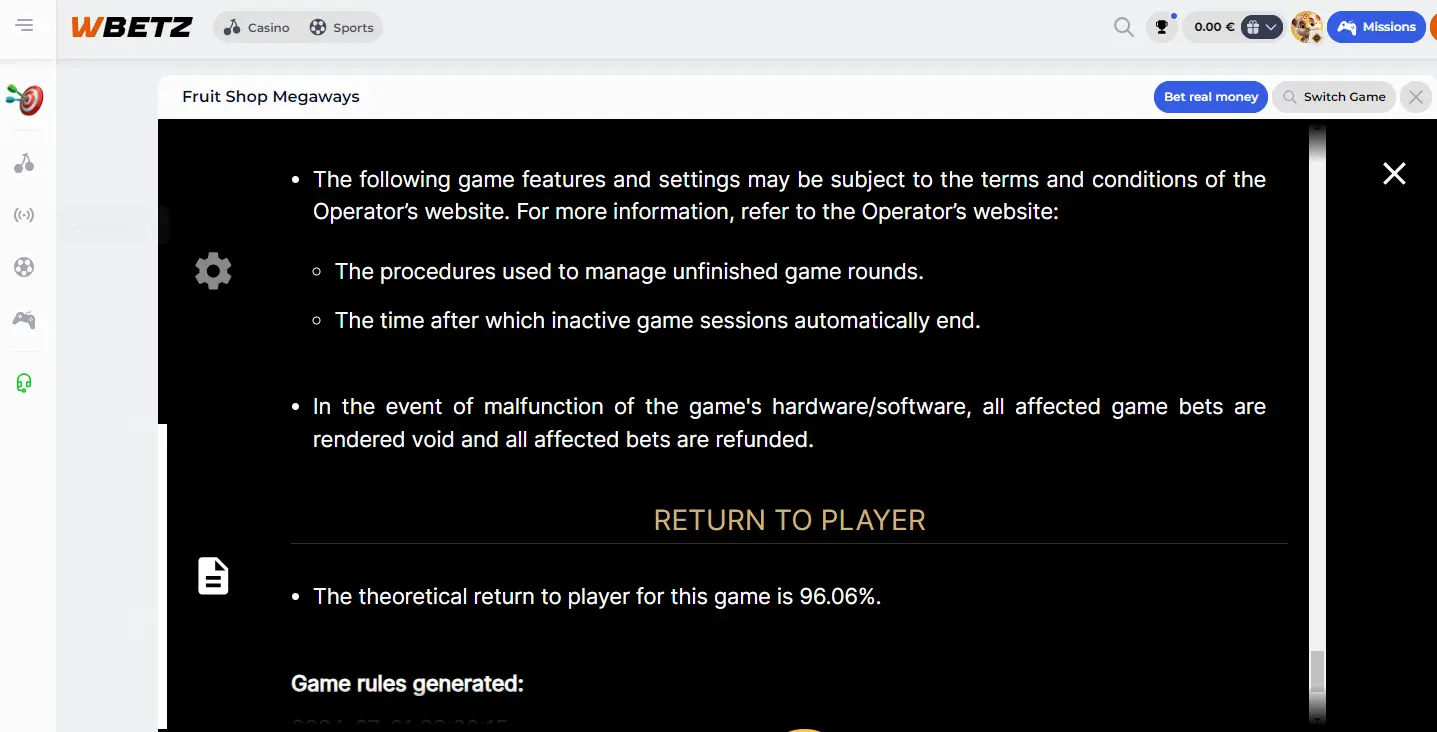
Task: Select the soccer ball sports sidebar icon
Action: point(25,267)
